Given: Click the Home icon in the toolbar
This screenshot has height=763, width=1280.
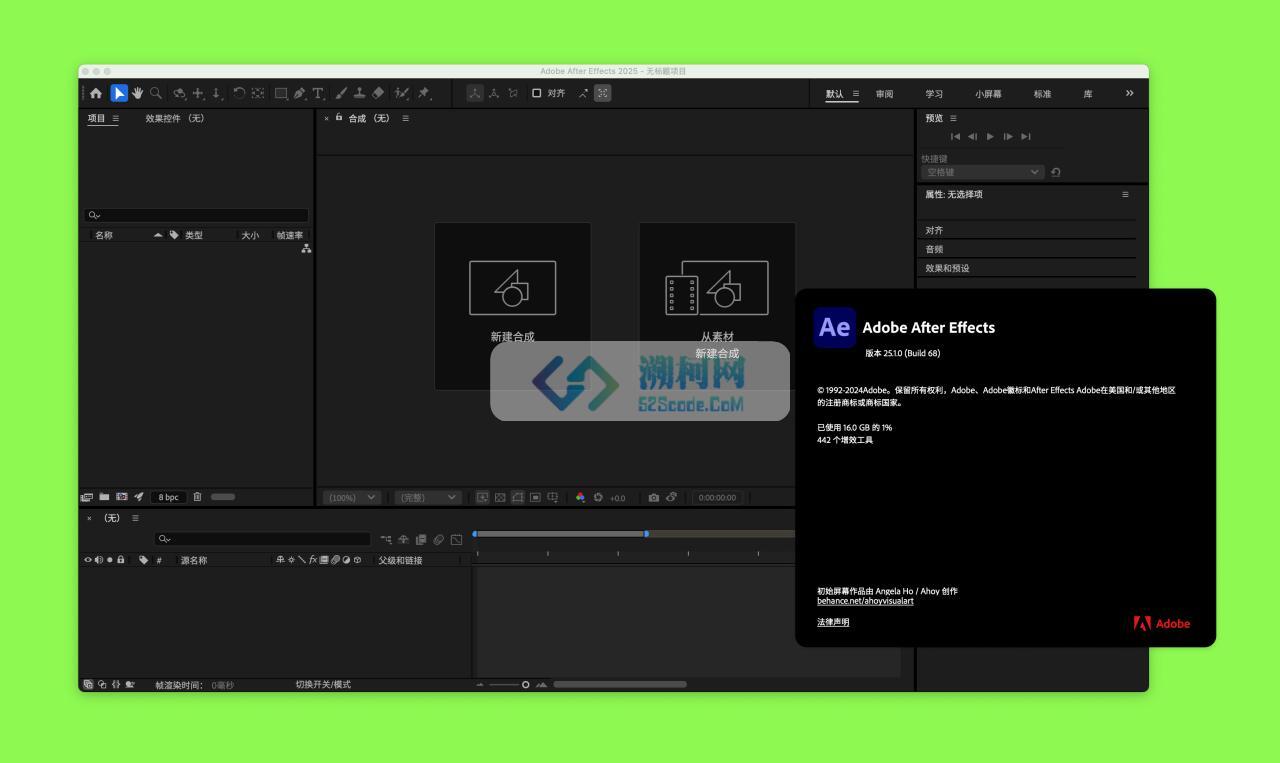Looking at the screenshot, I should (x=96, y=93).
